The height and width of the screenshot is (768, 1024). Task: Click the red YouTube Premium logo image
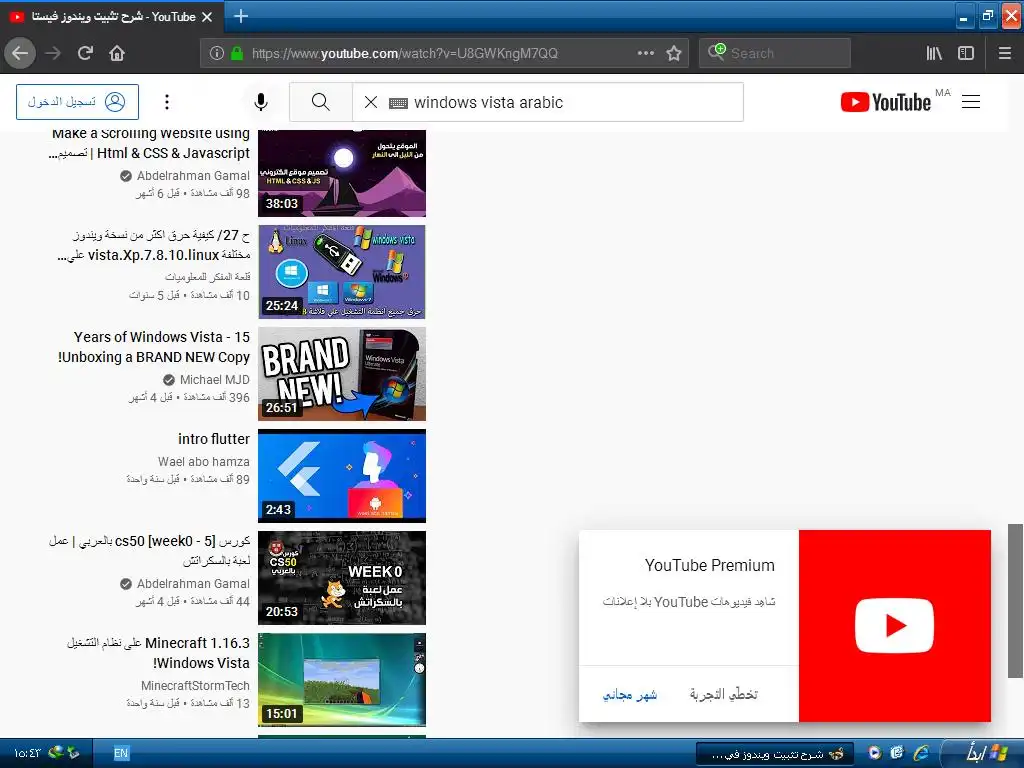895,626
